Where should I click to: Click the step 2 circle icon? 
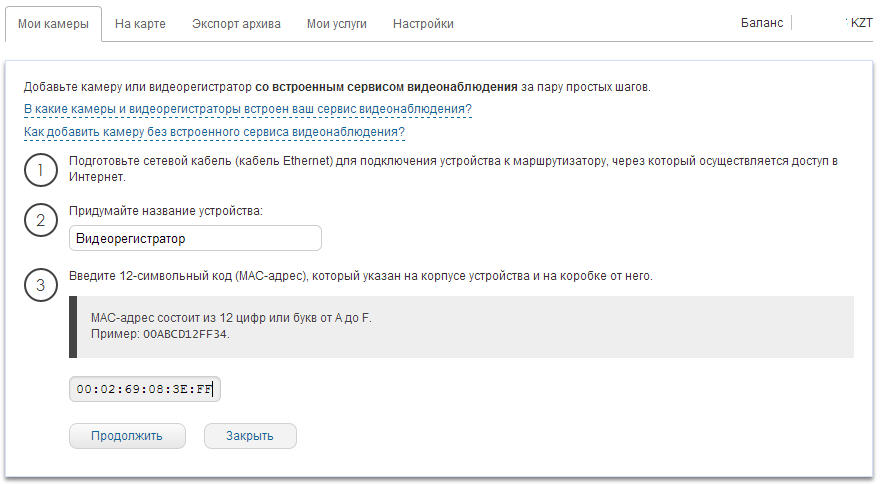click(40, 221)
